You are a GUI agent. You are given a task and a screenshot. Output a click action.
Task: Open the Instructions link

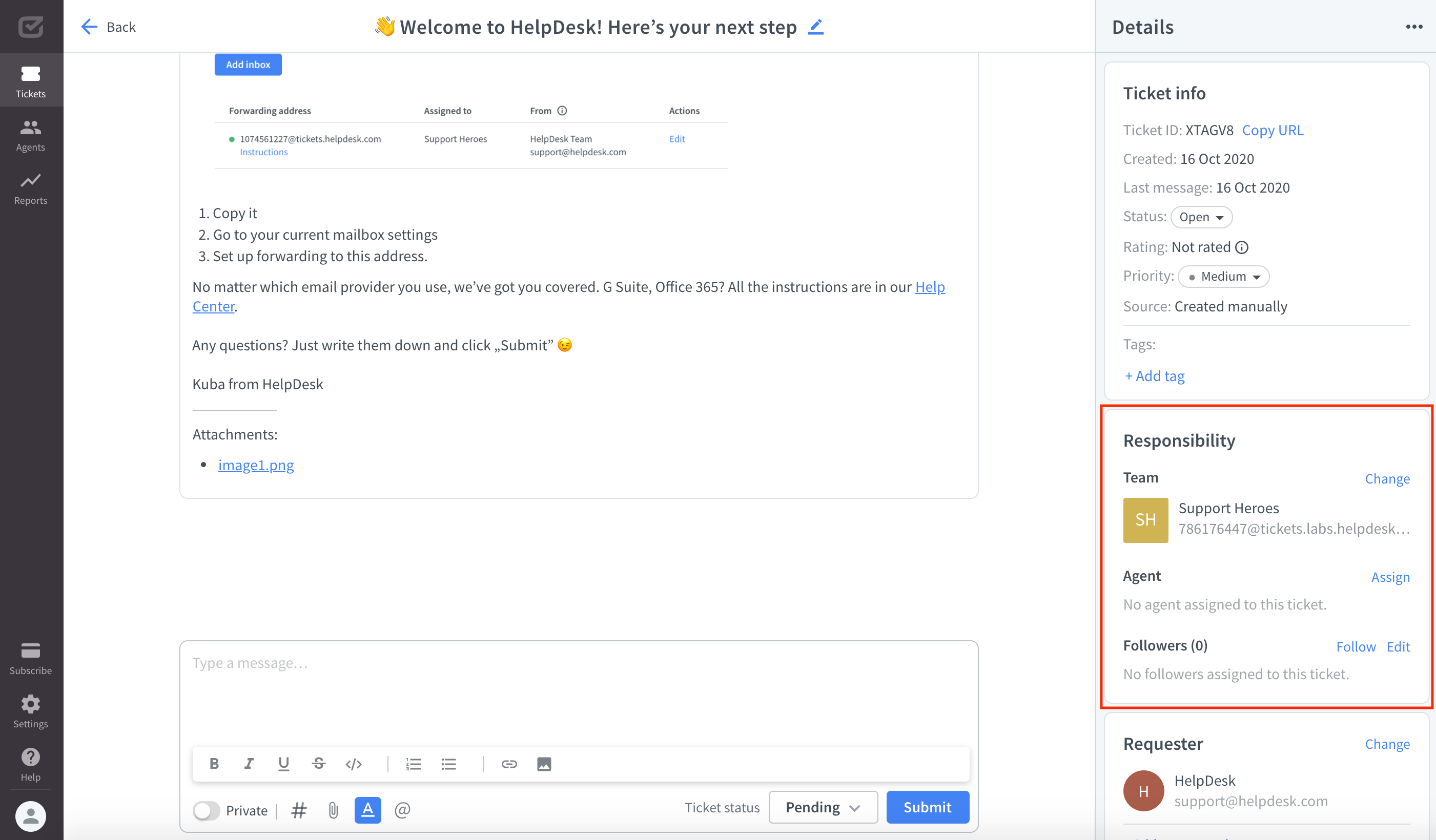click(263, 152)
